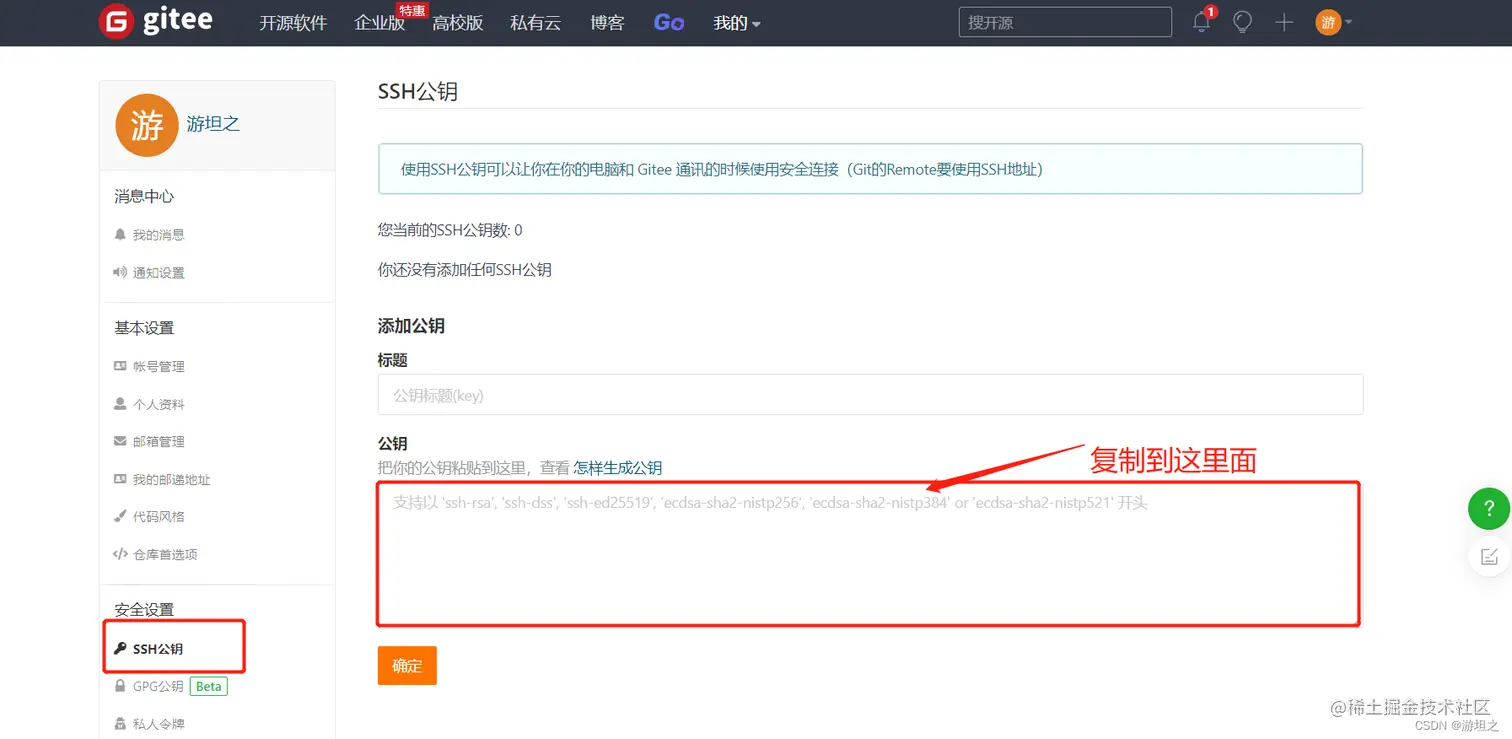Screen dimensions: 1512x739
Task: Click the orange 确定 button
Action: 407,665
